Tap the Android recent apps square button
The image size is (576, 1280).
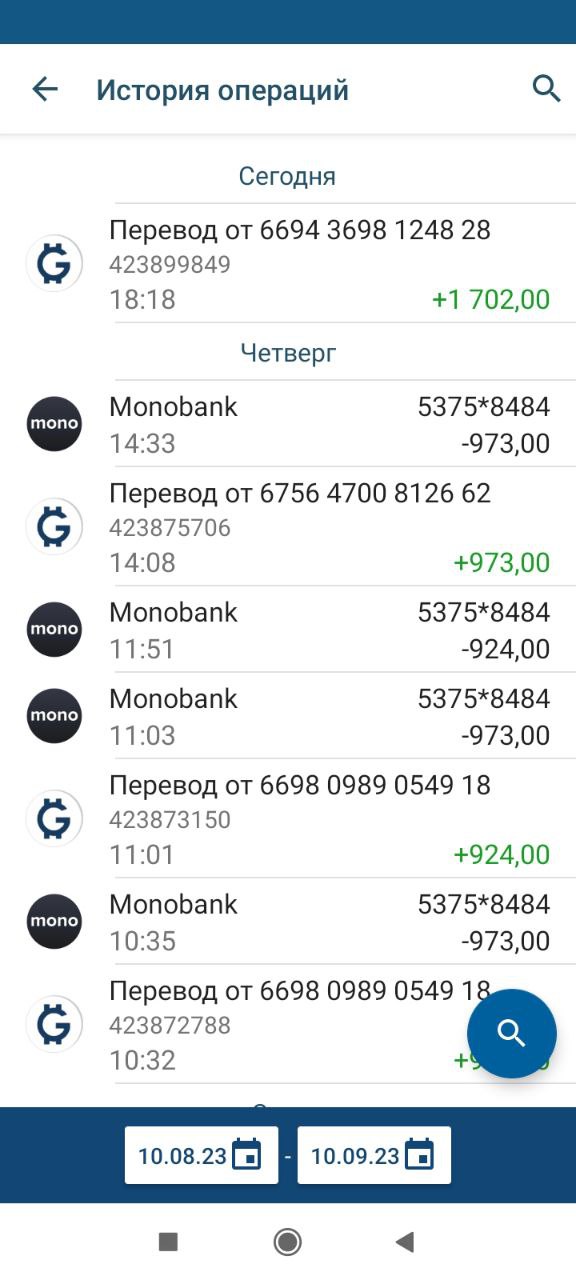tap(168, 1242)
